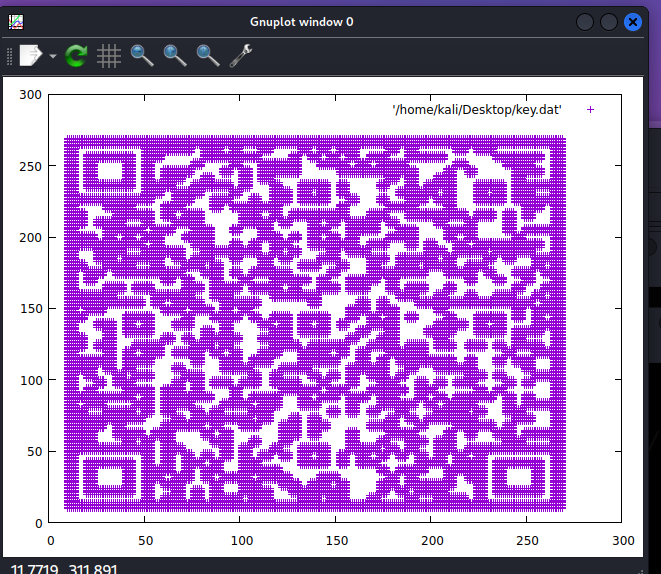Close Gnuplot window 0
The image size is (661, 574).
[633, 22]
